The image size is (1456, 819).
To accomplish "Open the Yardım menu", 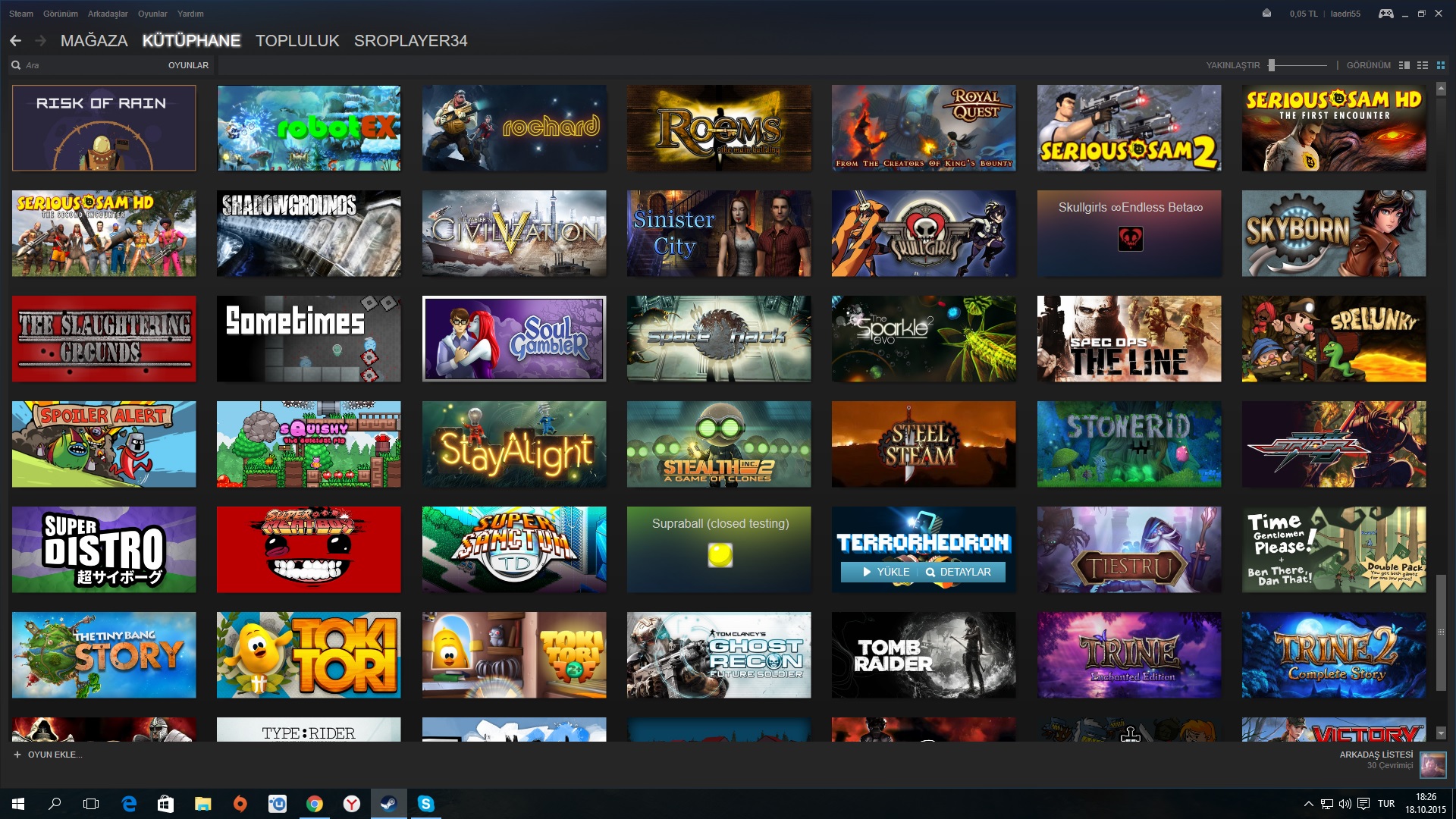I will click(x=190, y=14).
